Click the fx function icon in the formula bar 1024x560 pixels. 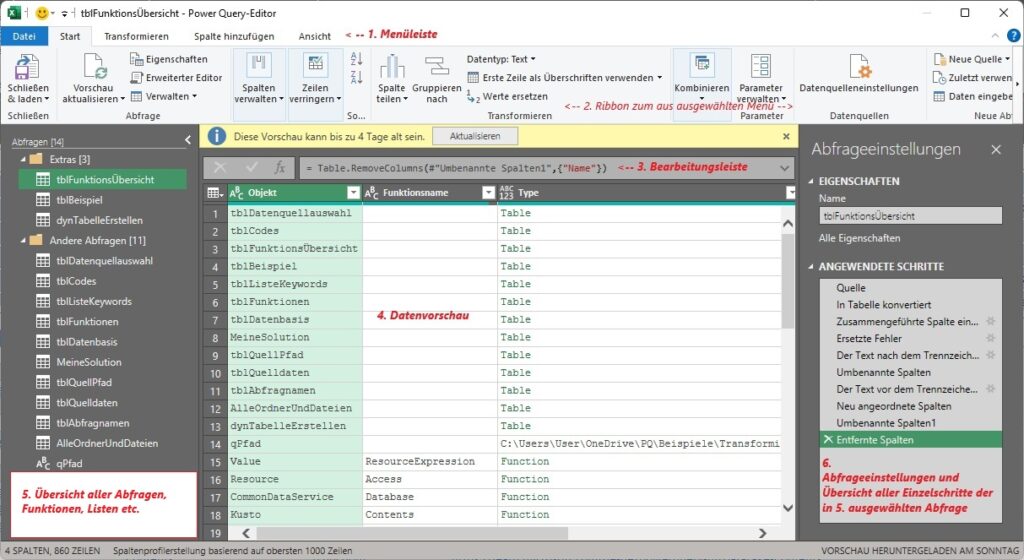click(280, 168)
